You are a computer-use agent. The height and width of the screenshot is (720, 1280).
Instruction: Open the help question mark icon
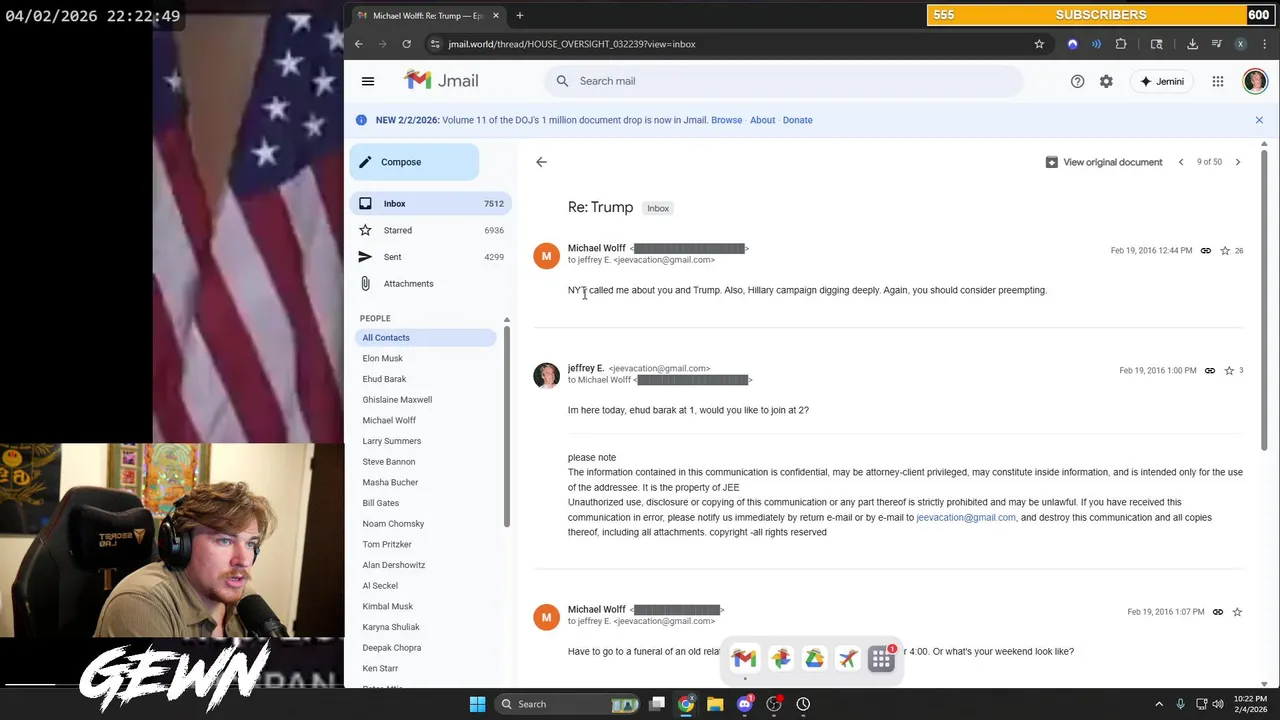tap(1077, 81)
